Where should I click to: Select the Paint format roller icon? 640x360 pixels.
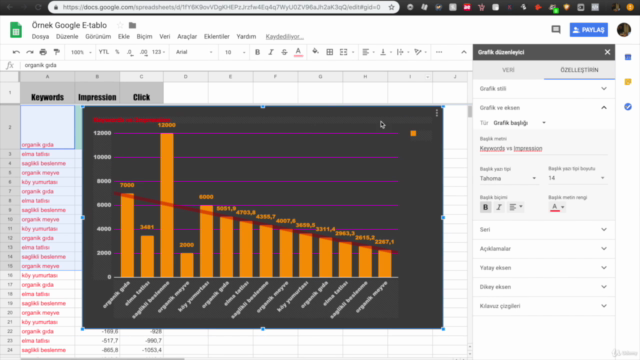click(x=57, y=52)
